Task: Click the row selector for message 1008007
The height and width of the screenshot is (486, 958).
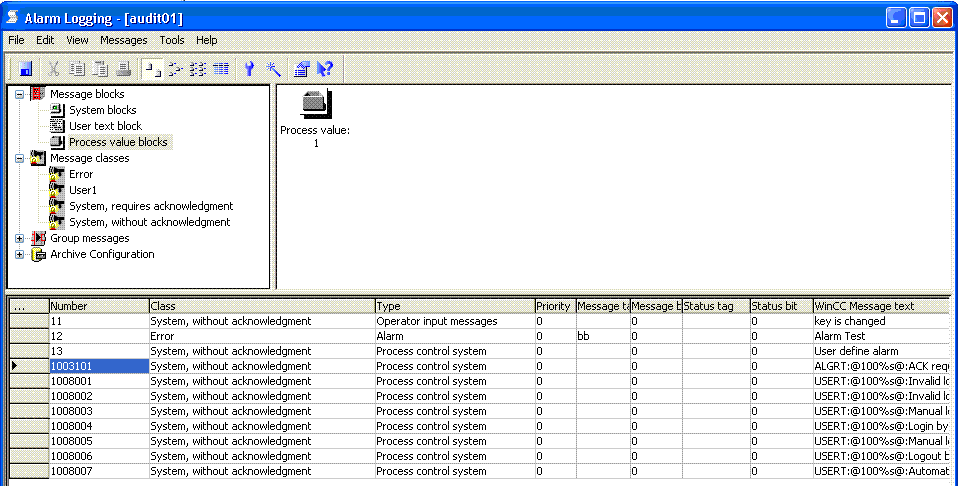Action: coord(29,471)
